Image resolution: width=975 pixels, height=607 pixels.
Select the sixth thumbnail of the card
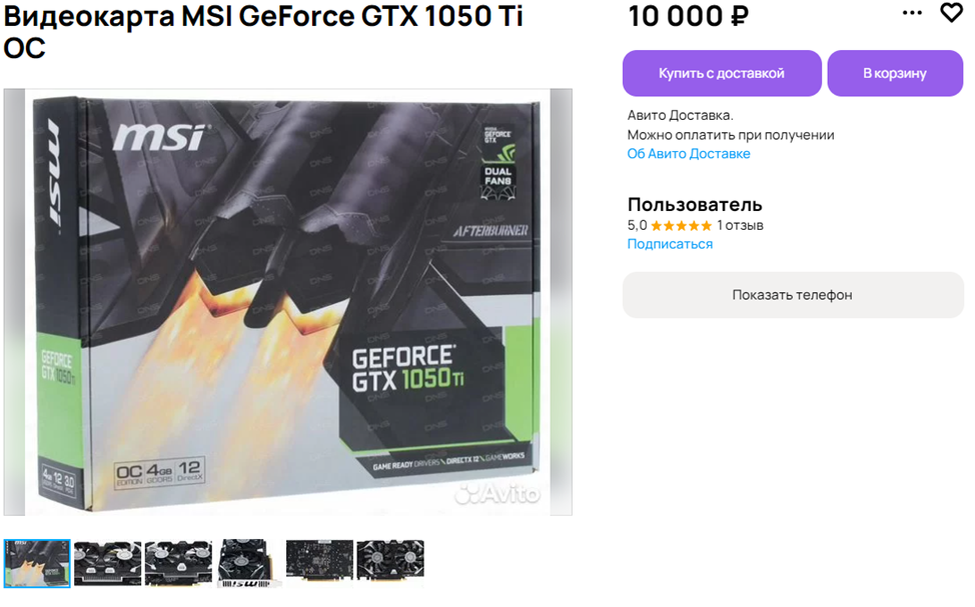coord(390,563)
